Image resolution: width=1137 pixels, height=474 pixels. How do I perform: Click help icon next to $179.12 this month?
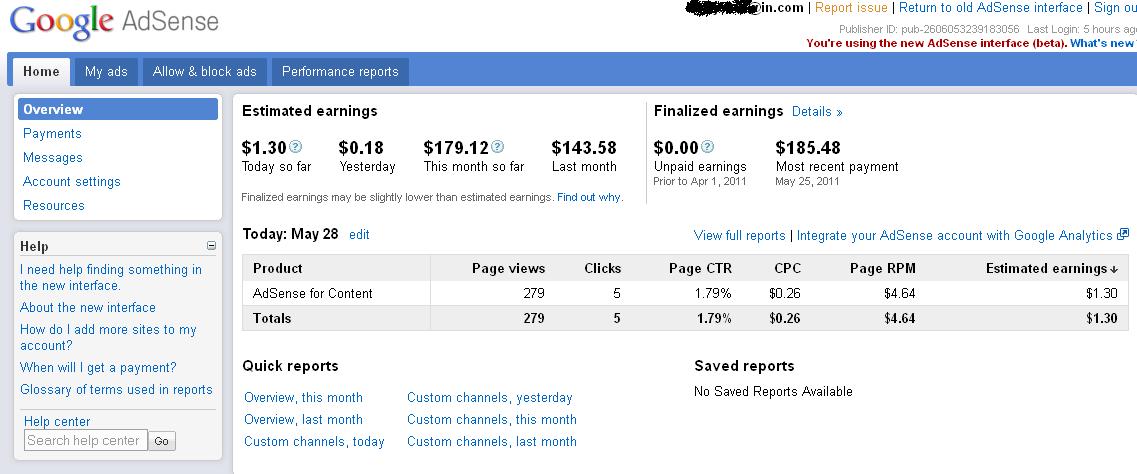(x=498, y=147)
